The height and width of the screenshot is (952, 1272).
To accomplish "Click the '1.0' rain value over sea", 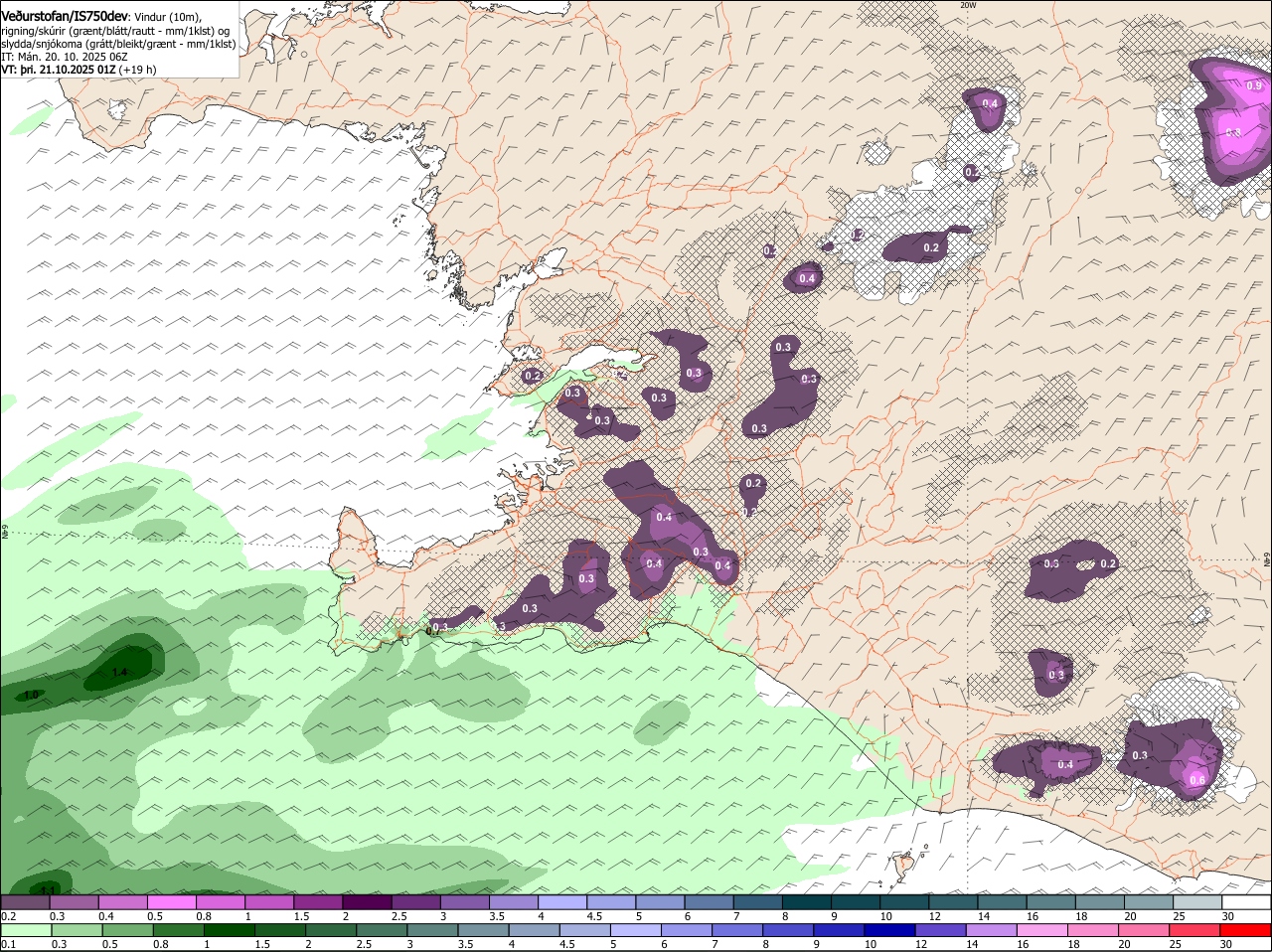I will (x=31, y=695).
